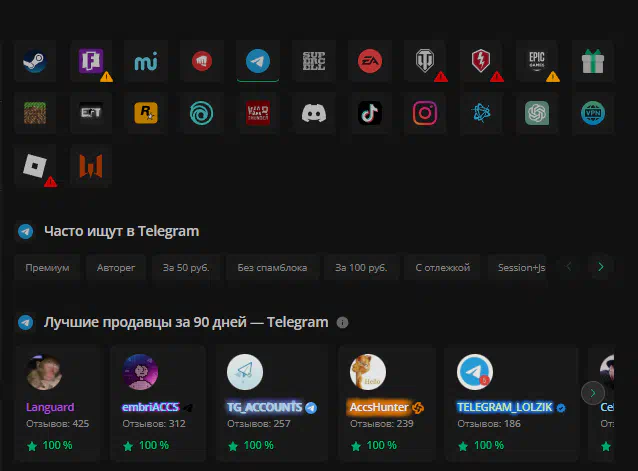The image size is (638, 471).
Task: Click embriACCS purple avatar
Action: (x=140, y=372)
